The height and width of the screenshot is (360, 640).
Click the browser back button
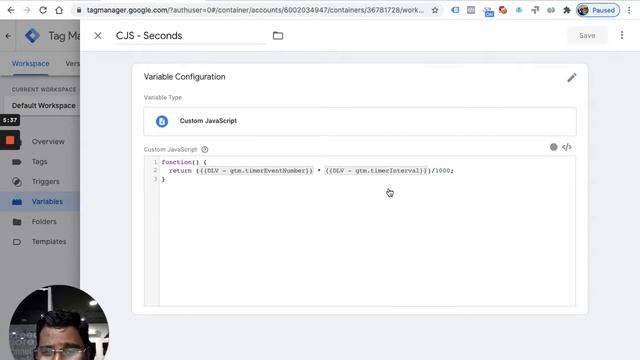[11, 10]
